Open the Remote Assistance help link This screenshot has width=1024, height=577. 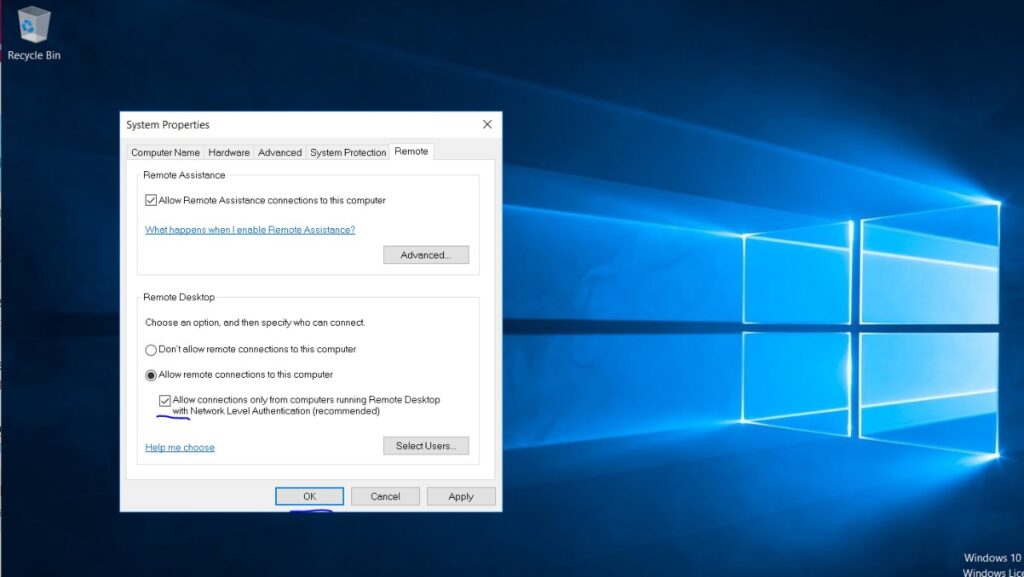click(x=250, y=230)
